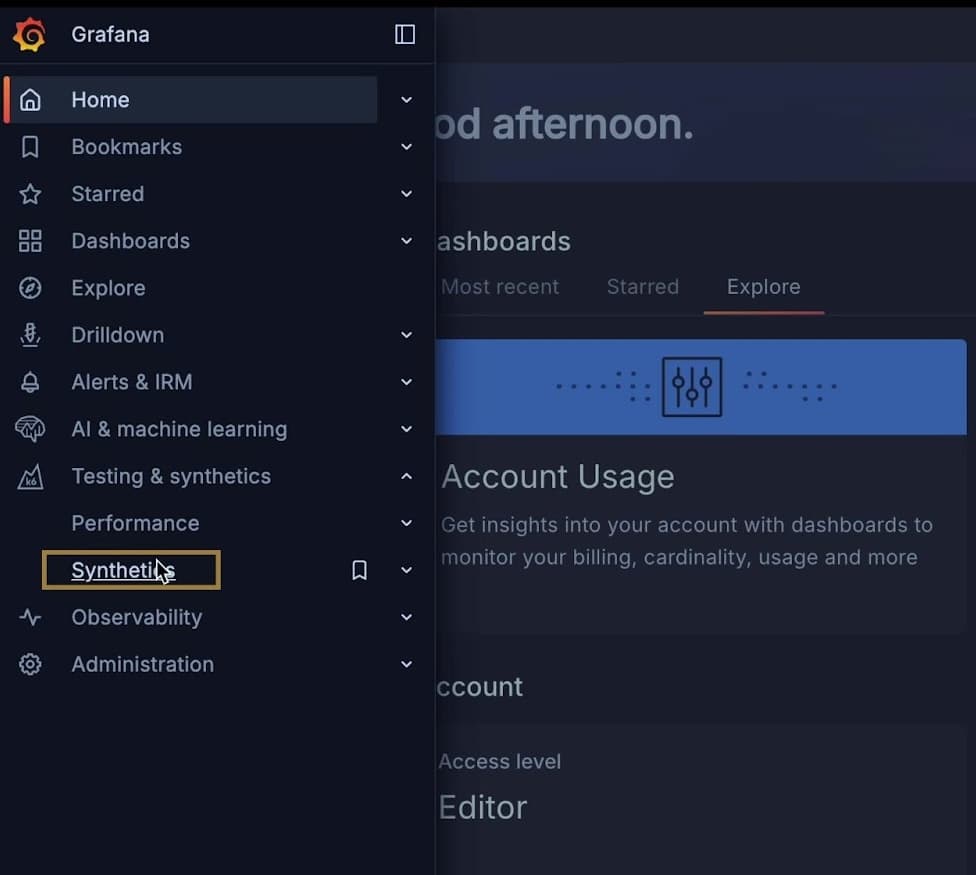The image size is (976, 875).
Task: Open the Account Usage card title
Action: (x=558, y=477)
